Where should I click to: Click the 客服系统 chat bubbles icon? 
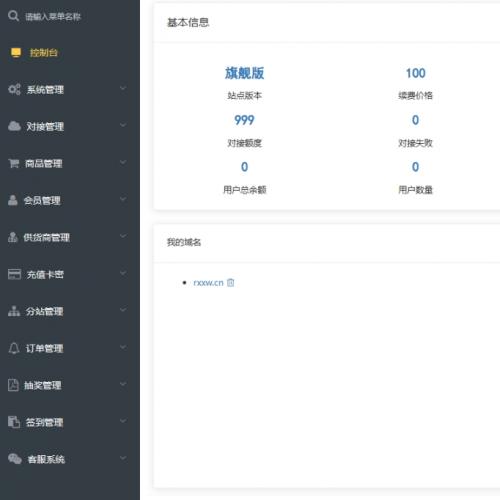point(15,459)
